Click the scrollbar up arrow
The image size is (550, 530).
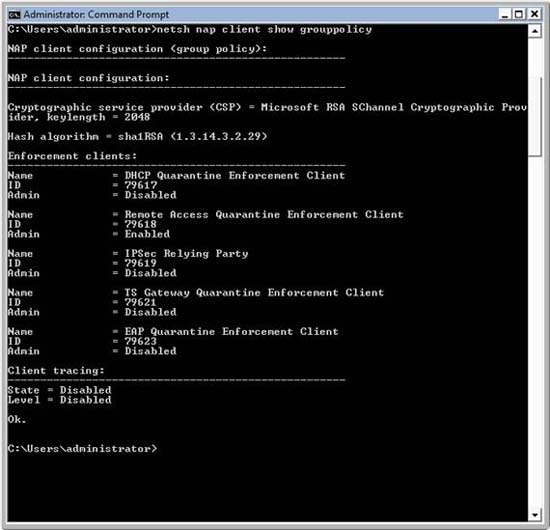point(534,31)
